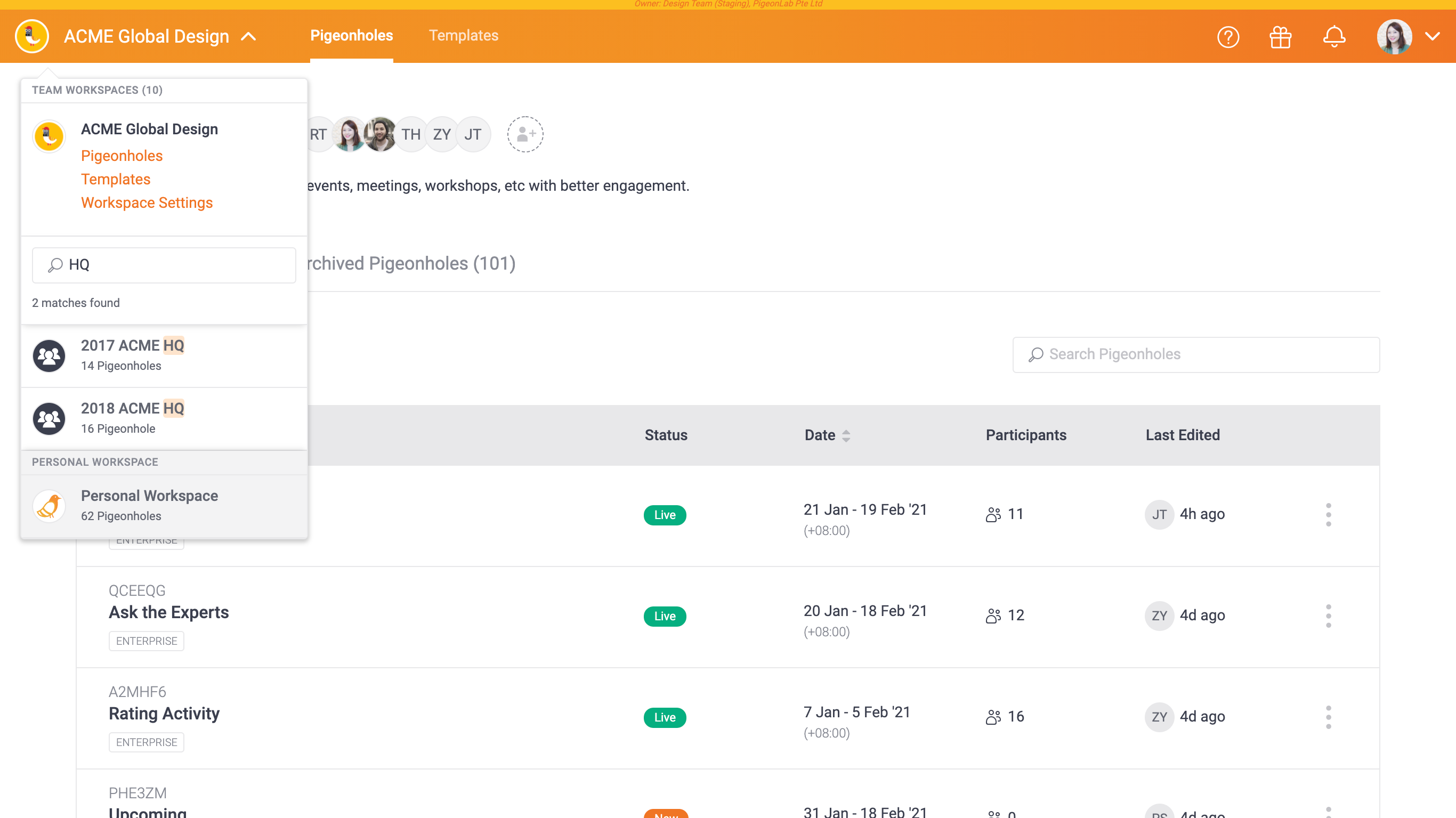Click the Search Pigeonholes magnifier icon
Viewport: 1456px width, 818px height.
click(1036, 354)
